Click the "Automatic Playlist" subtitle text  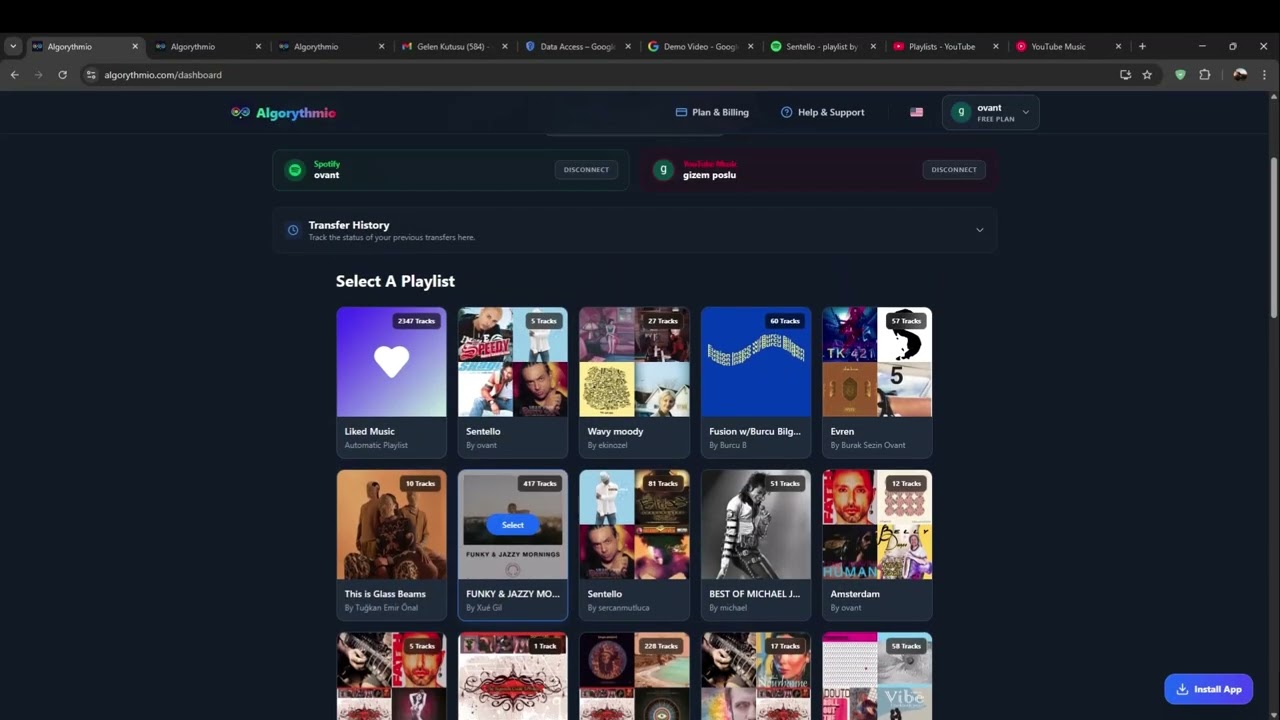pos(376,445)
